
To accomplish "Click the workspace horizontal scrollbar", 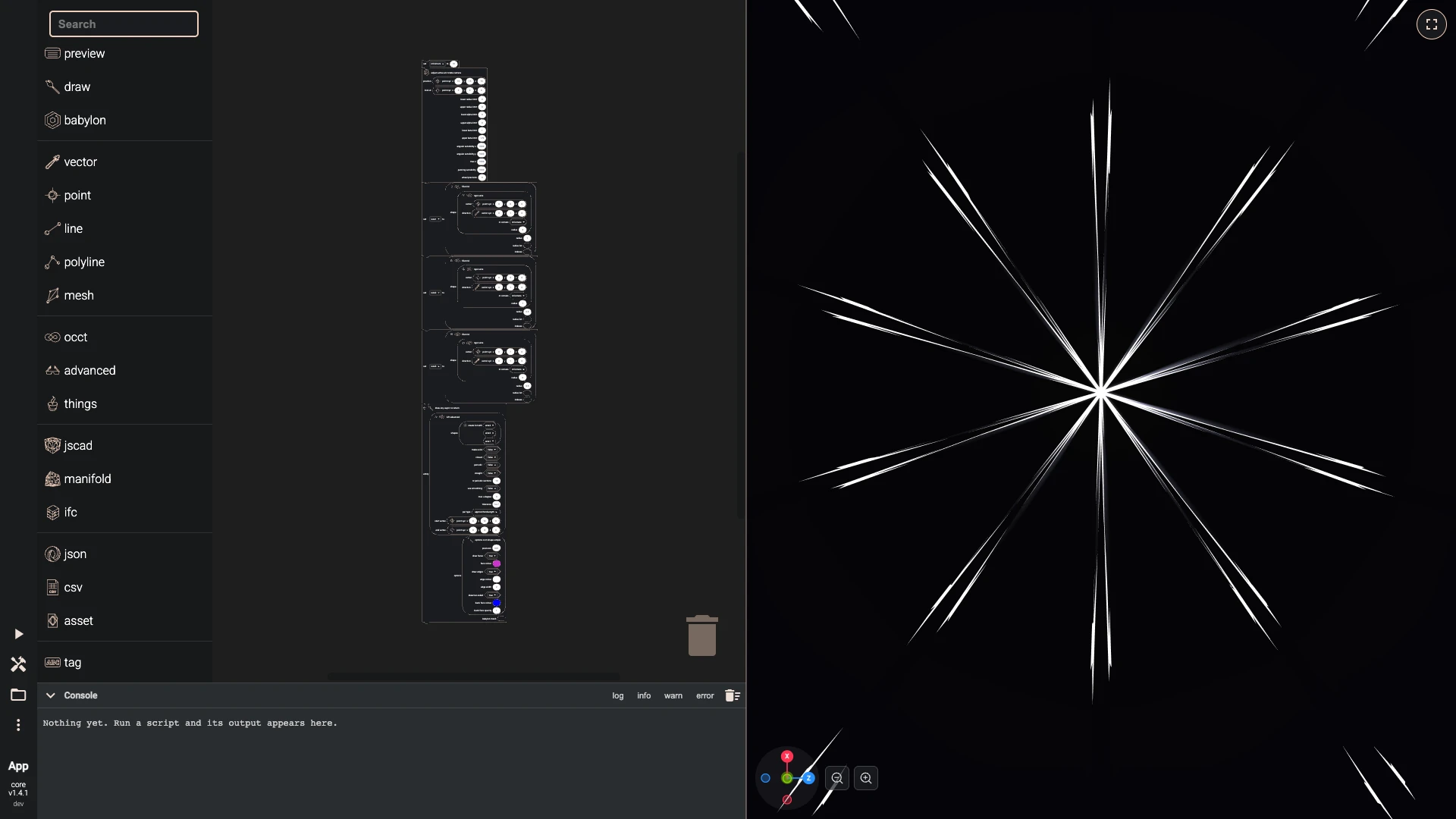I will click(x=473, y=676).
